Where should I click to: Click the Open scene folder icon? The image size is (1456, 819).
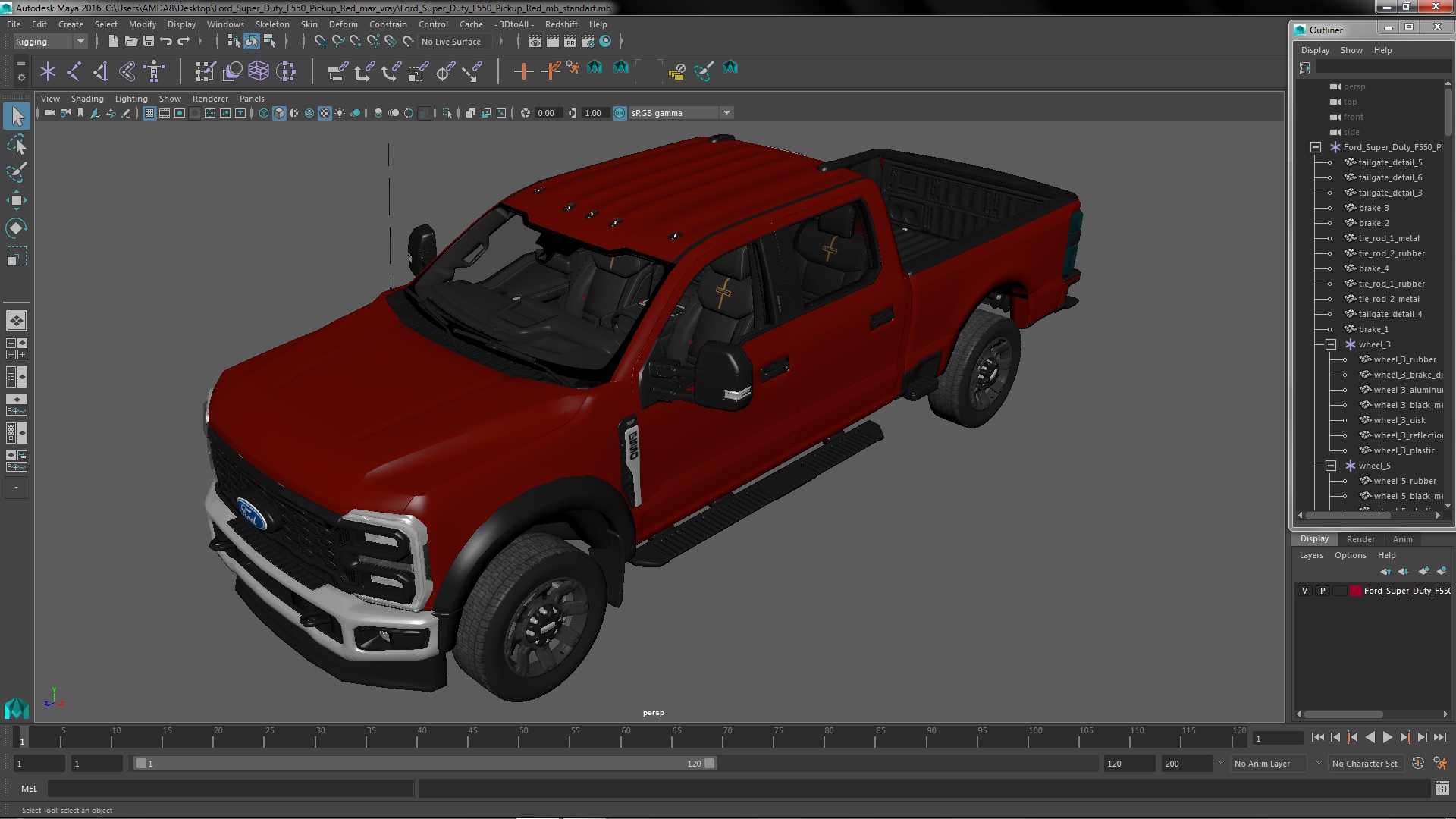point(130,42)
